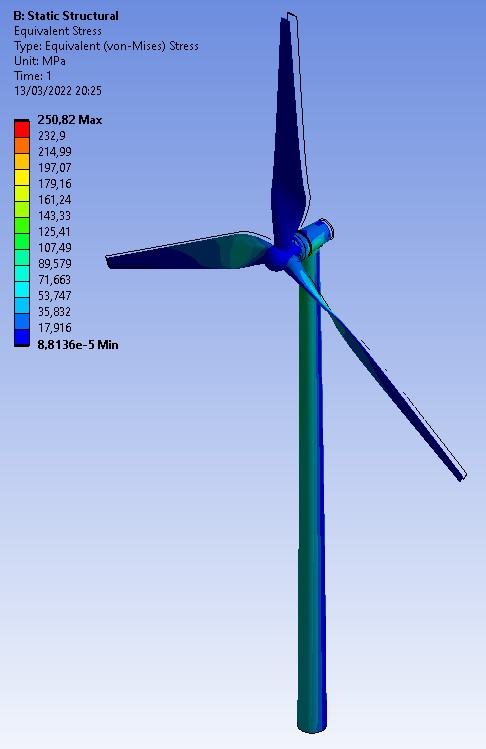This screenshot has height=749, width=486.
Task: Select the '17,916' legend value
Action: 54,328
